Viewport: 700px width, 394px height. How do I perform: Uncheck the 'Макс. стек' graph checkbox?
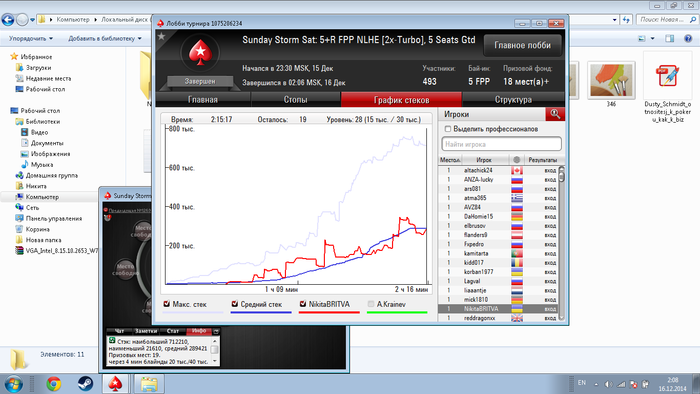pos(167,304)
